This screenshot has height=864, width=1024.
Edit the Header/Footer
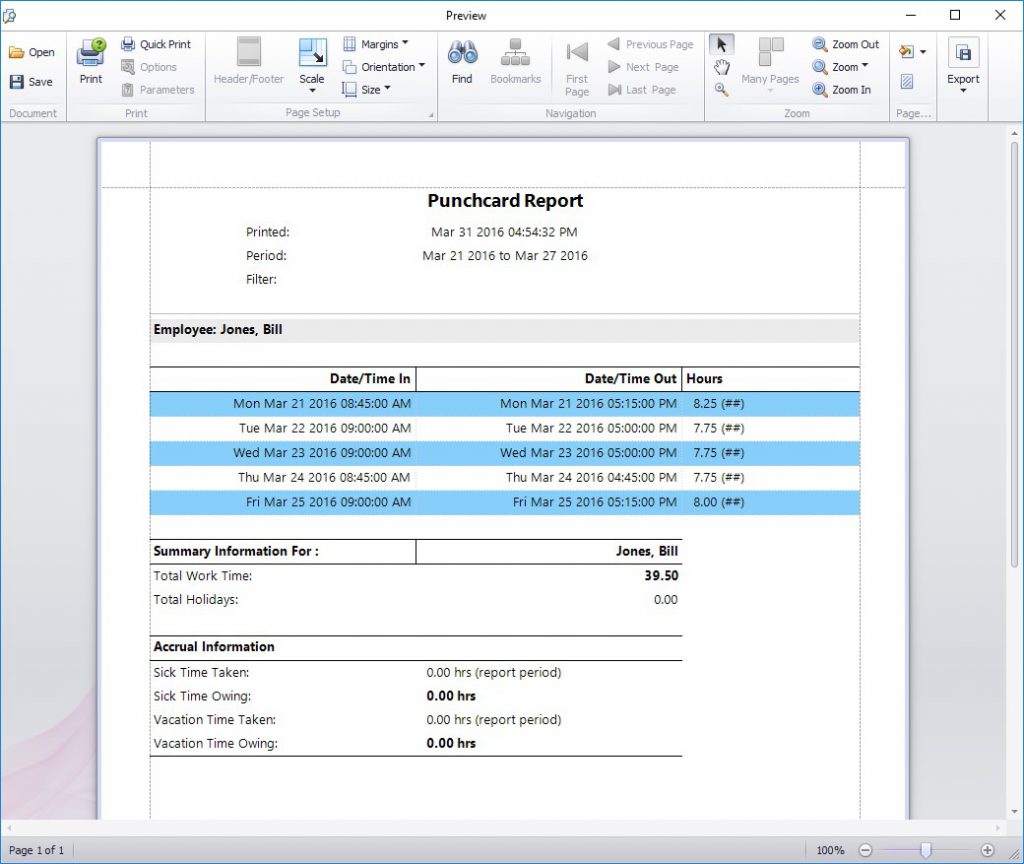[x=249, y=61]
